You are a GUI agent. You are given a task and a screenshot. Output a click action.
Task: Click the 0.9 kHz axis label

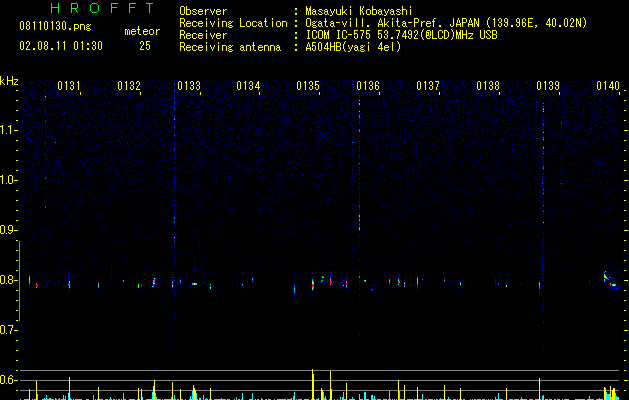pos(9,230)
